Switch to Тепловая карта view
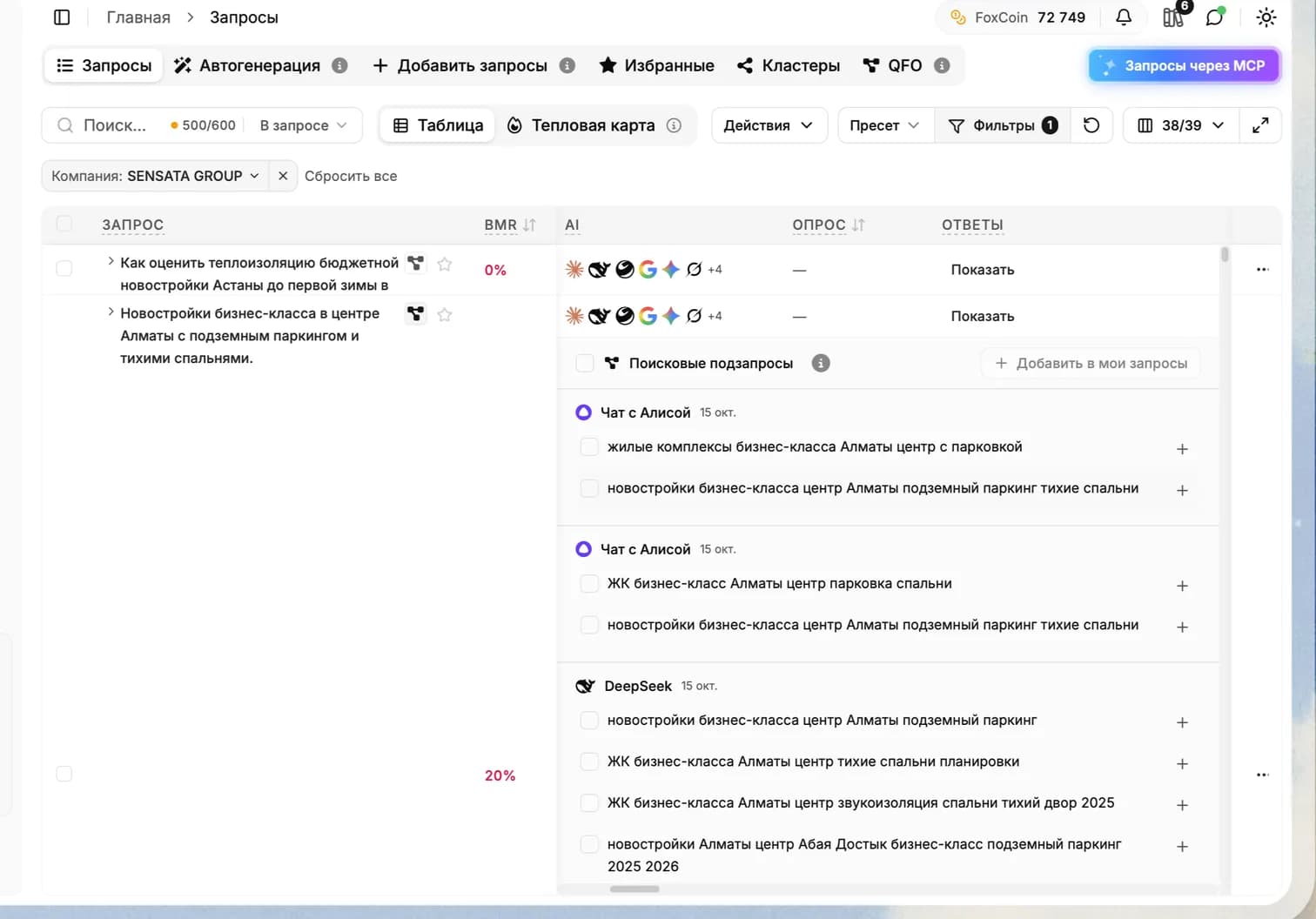 click(581, 125)
